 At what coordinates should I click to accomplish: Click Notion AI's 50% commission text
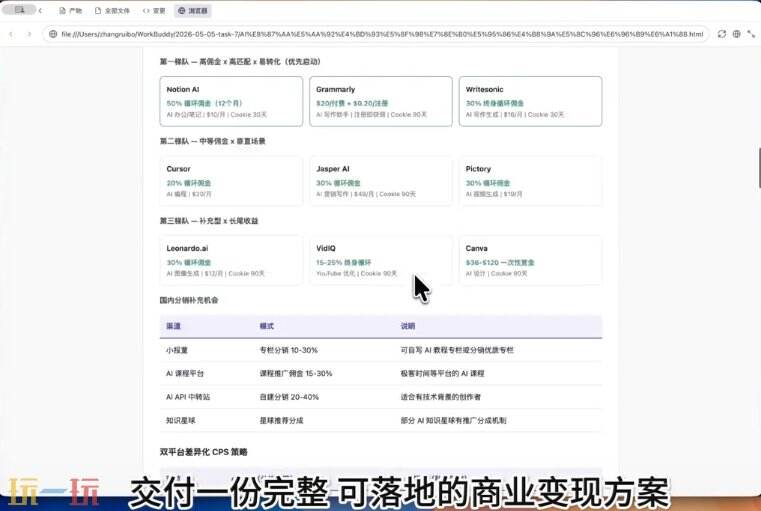click(204, 103)
